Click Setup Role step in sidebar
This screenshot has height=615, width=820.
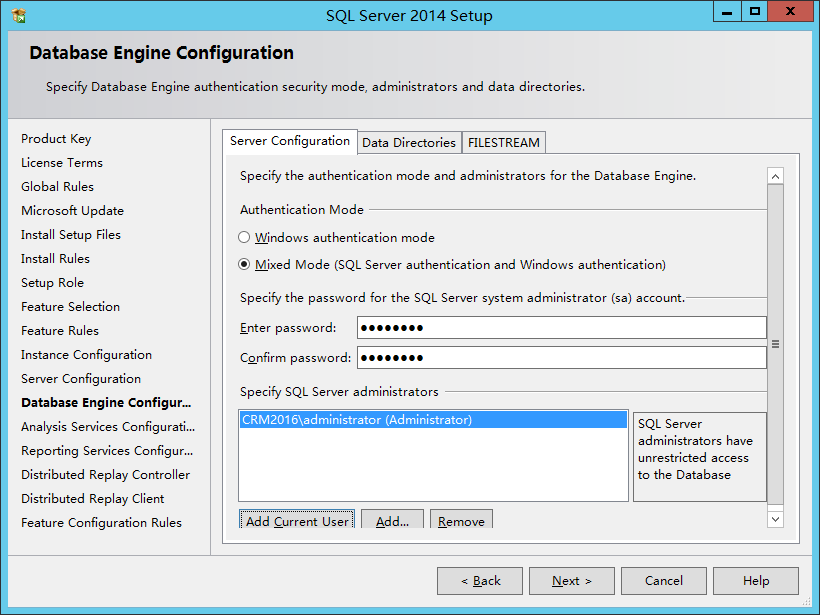pyautogui.click(x=52, y=283)
